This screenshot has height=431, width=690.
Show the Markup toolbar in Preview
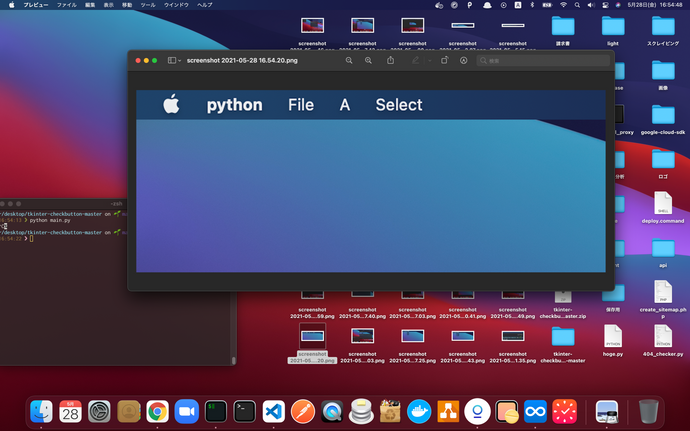pos(463,61)
